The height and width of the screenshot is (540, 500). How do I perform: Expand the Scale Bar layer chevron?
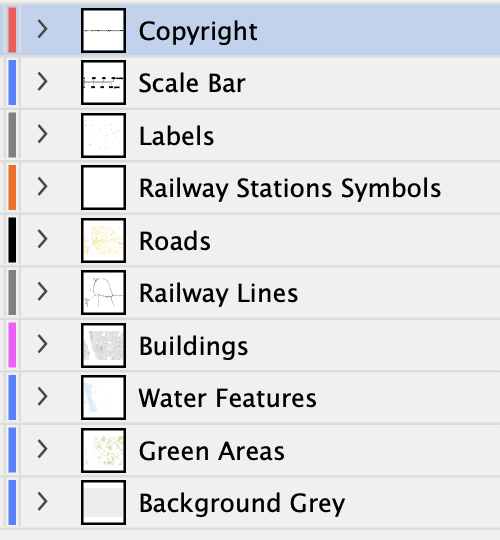click(42, 82)
